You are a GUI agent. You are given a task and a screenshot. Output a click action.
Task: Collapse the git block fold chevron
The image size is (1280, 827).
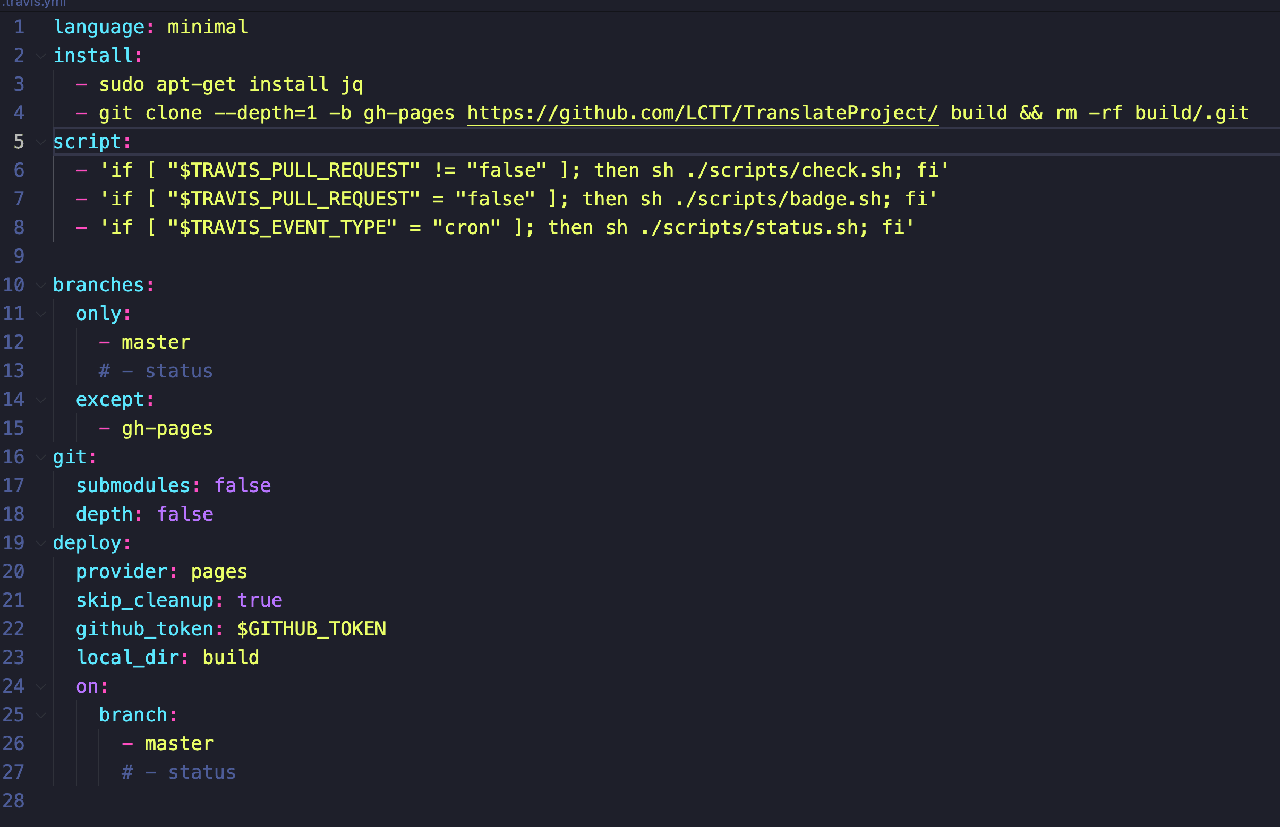coord(40,457)
